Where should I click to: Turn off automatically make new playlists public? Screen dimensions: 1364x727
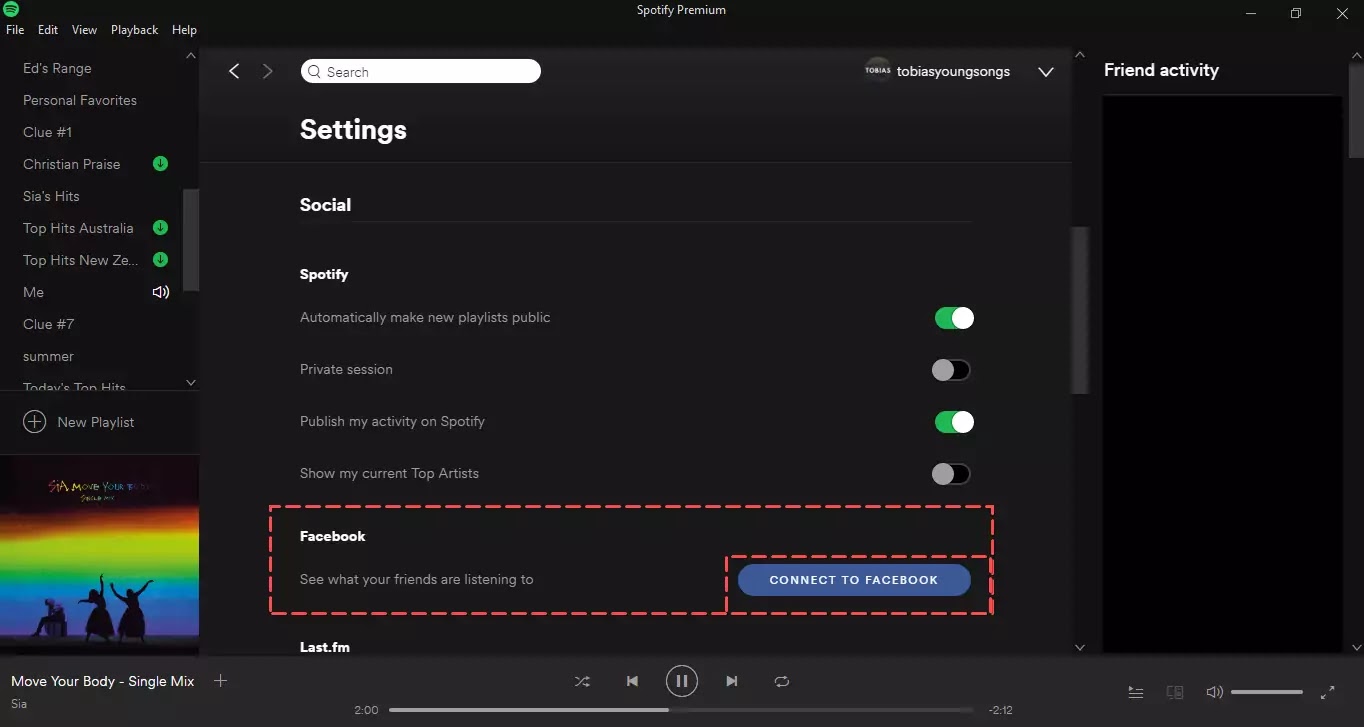pyautogui.click(x=953, y=318)
